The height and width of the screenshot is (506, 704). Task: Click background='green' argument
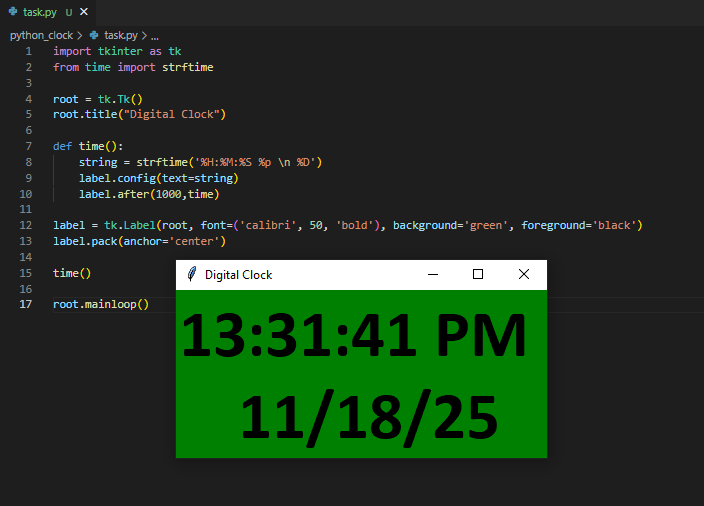tap(450, 225)
